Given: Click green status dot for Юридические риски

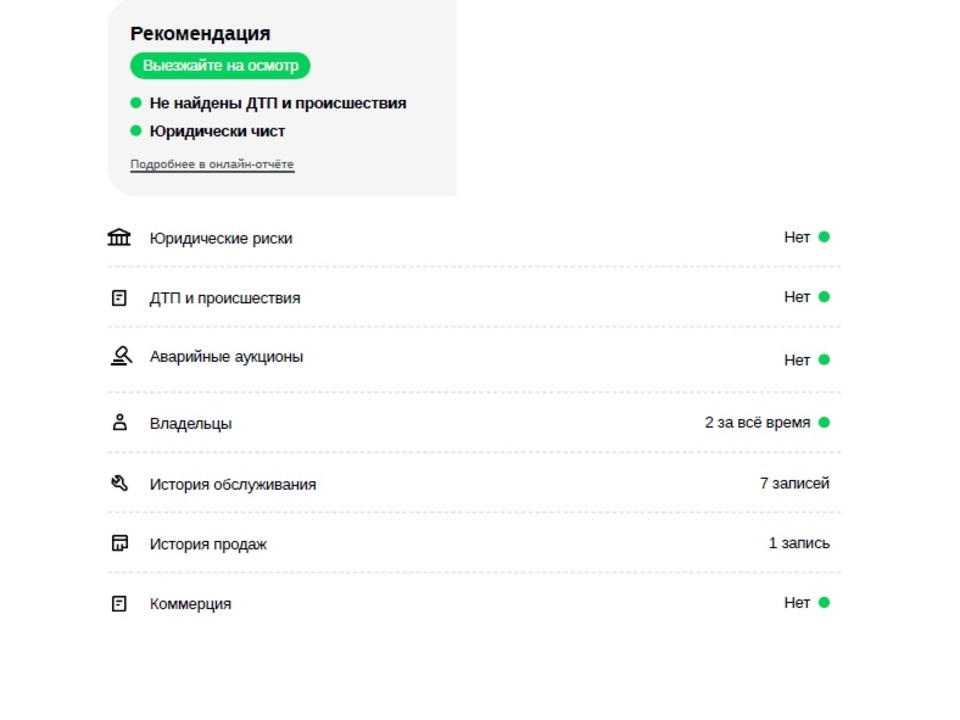Looking at the screenshot, I should pyautogui.click(x=824, y=237).
